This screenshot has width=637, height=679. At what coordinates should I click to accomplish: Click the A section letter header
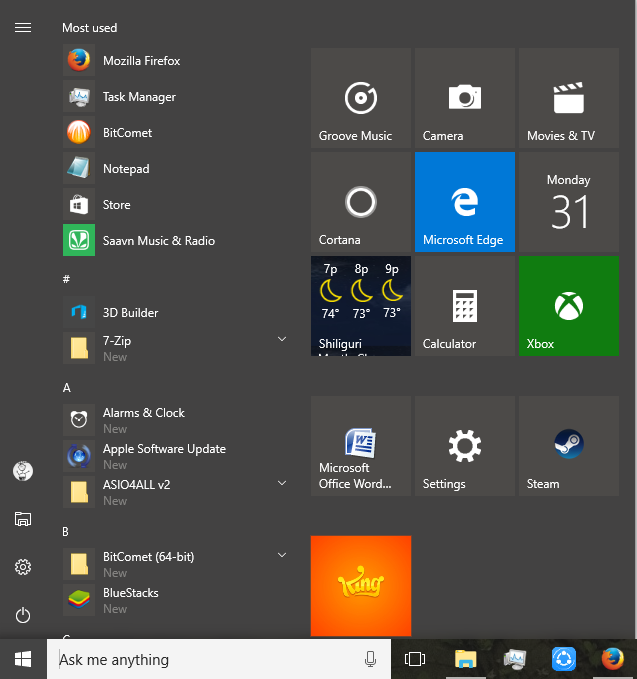(x=67, y=388)
